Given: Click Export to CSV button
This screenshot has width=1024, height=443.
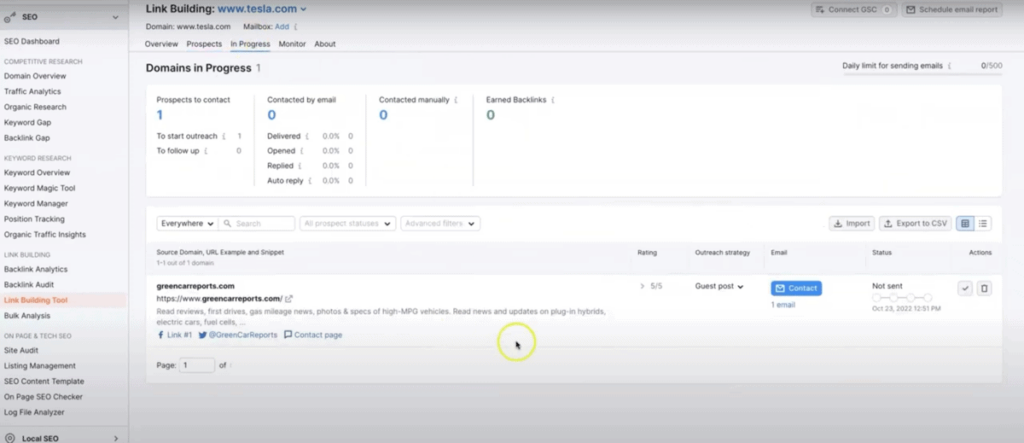Looking at the screenshot, I should click(915, 223).
